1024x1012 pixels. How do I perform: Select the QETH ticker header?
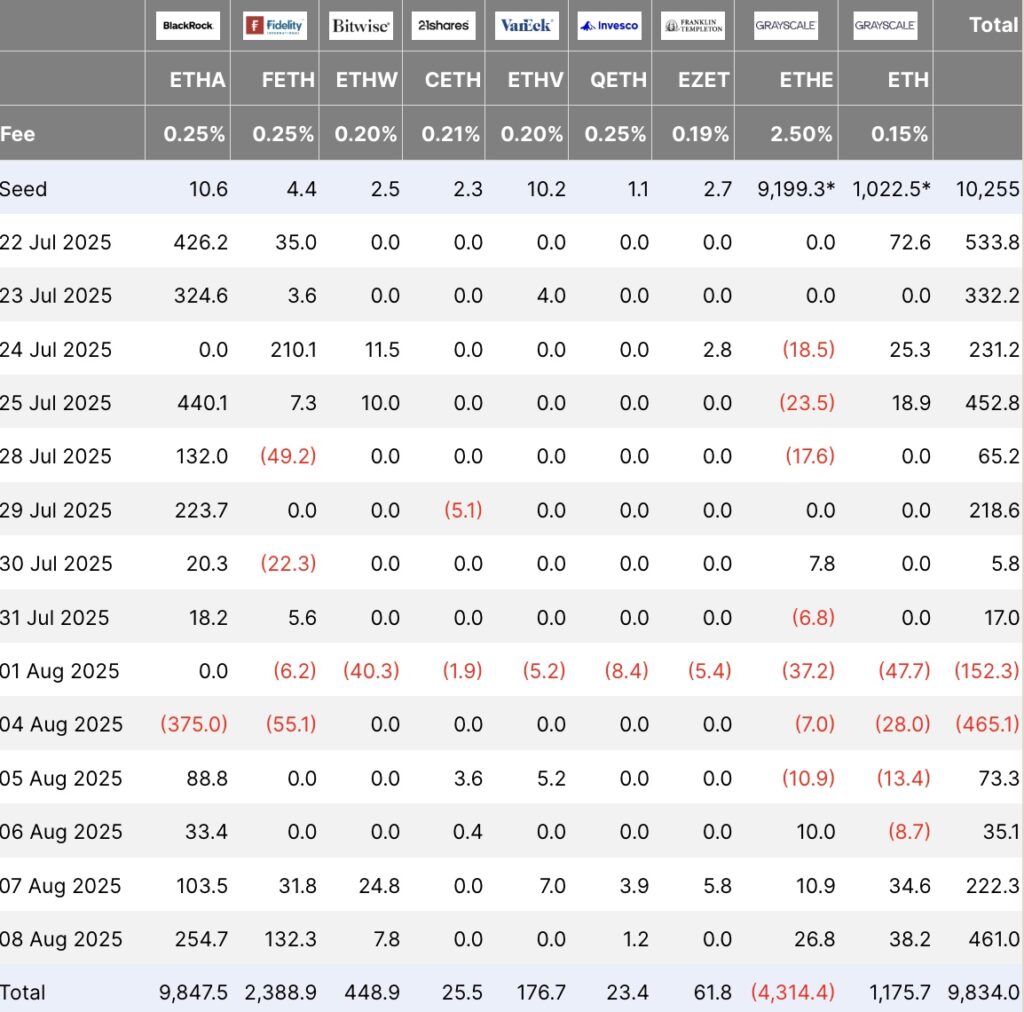tap(618, 80)
